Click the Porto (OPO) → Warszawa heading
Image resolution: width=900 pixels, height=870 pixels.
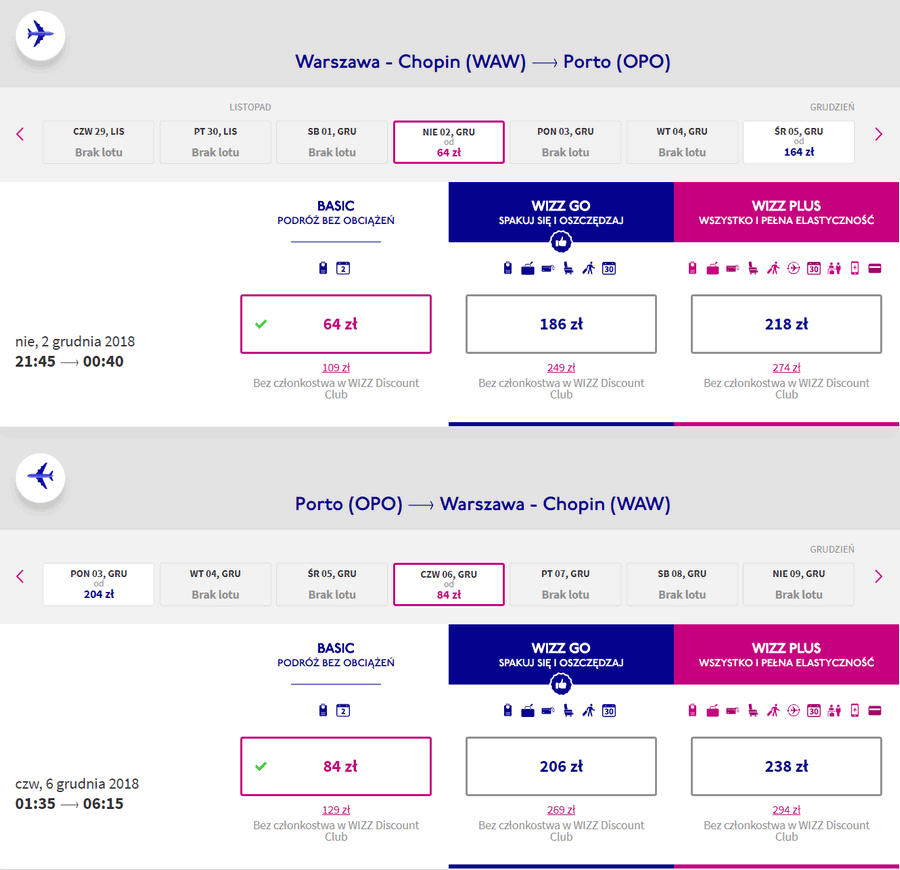click(x=483, y=504)
